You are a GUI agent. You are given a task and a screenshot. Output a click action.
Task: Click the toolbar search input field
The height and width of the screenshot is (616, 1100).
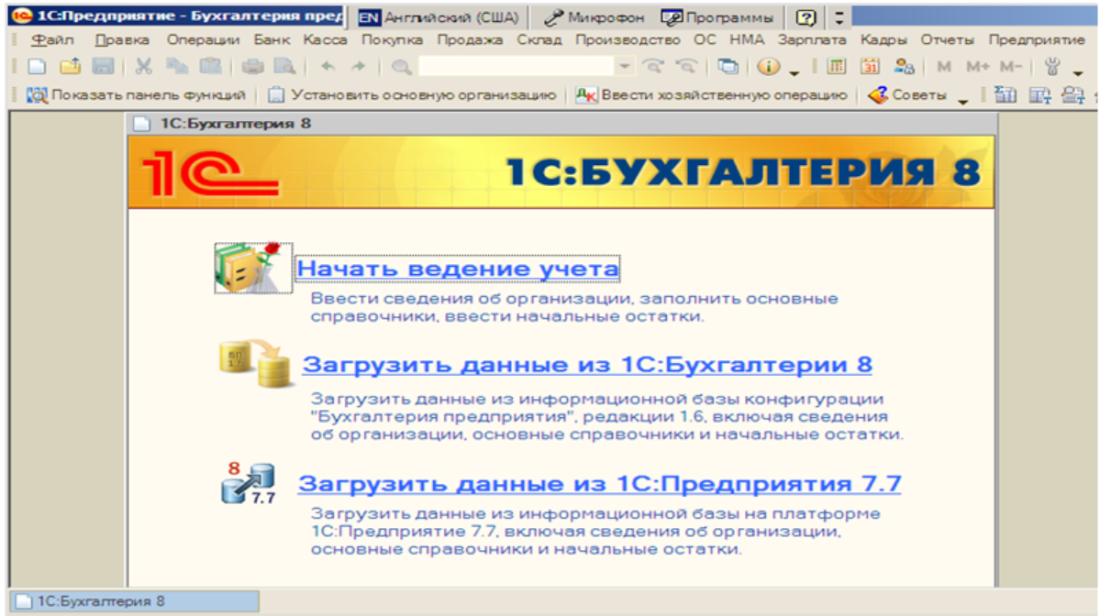516,67
